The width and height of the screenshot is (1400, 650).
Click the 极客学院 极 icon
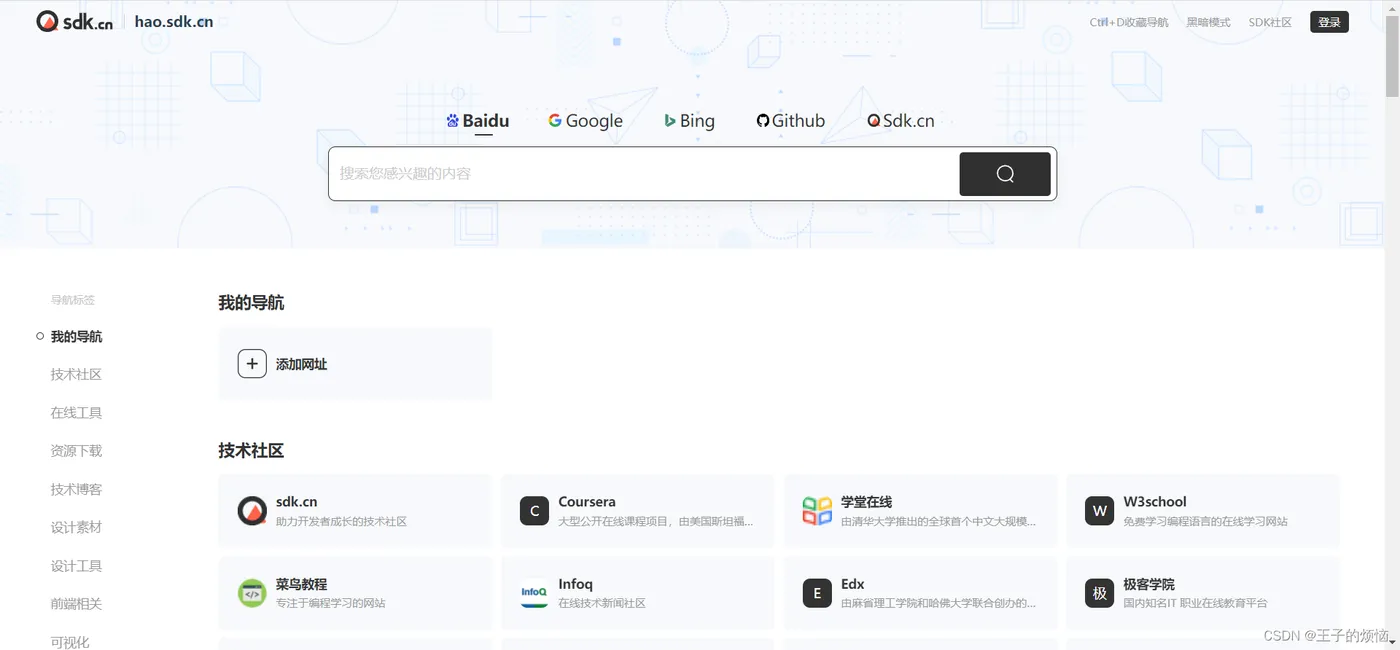pos(1100,593)
